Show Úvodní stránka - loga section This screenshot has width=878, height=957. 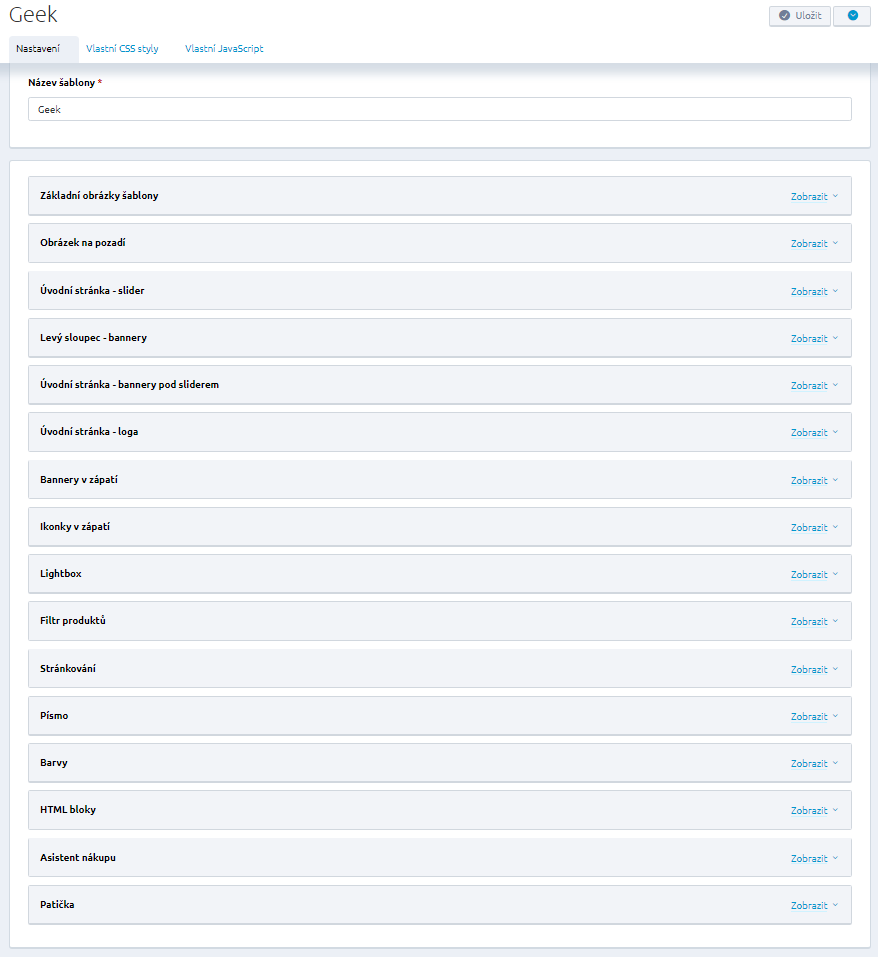[x=813, y=433]
